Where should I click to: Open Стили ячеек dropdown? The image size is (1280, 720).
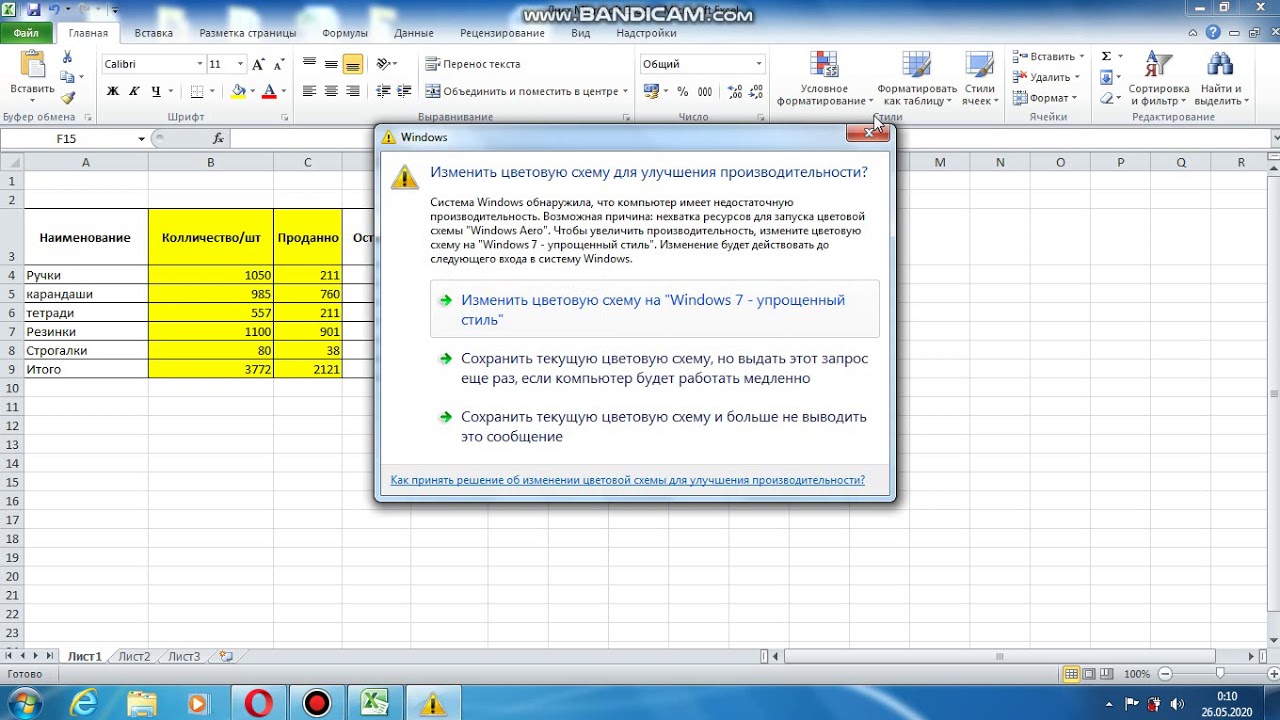tap(979, 79)
